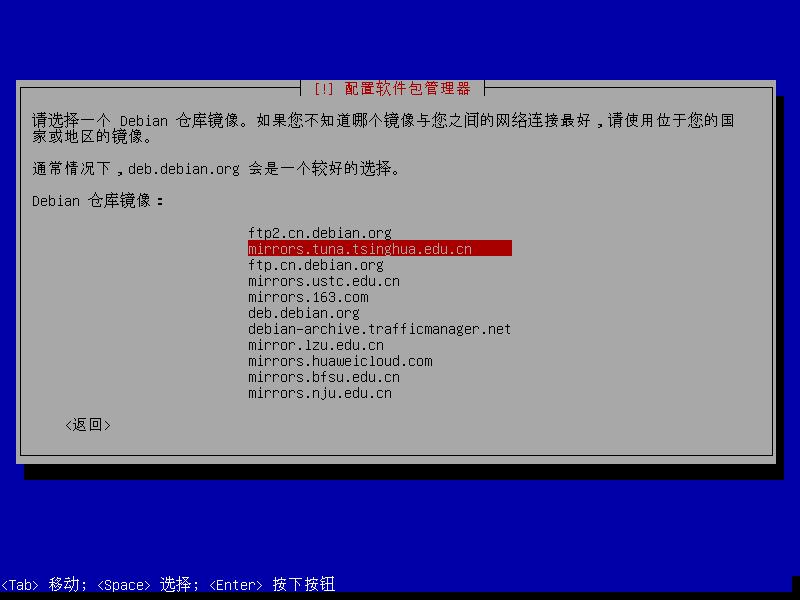The image size is (800, 600).
Task: Select debian-archive.trafficmanager.net mirror
Action: point(380,329)
